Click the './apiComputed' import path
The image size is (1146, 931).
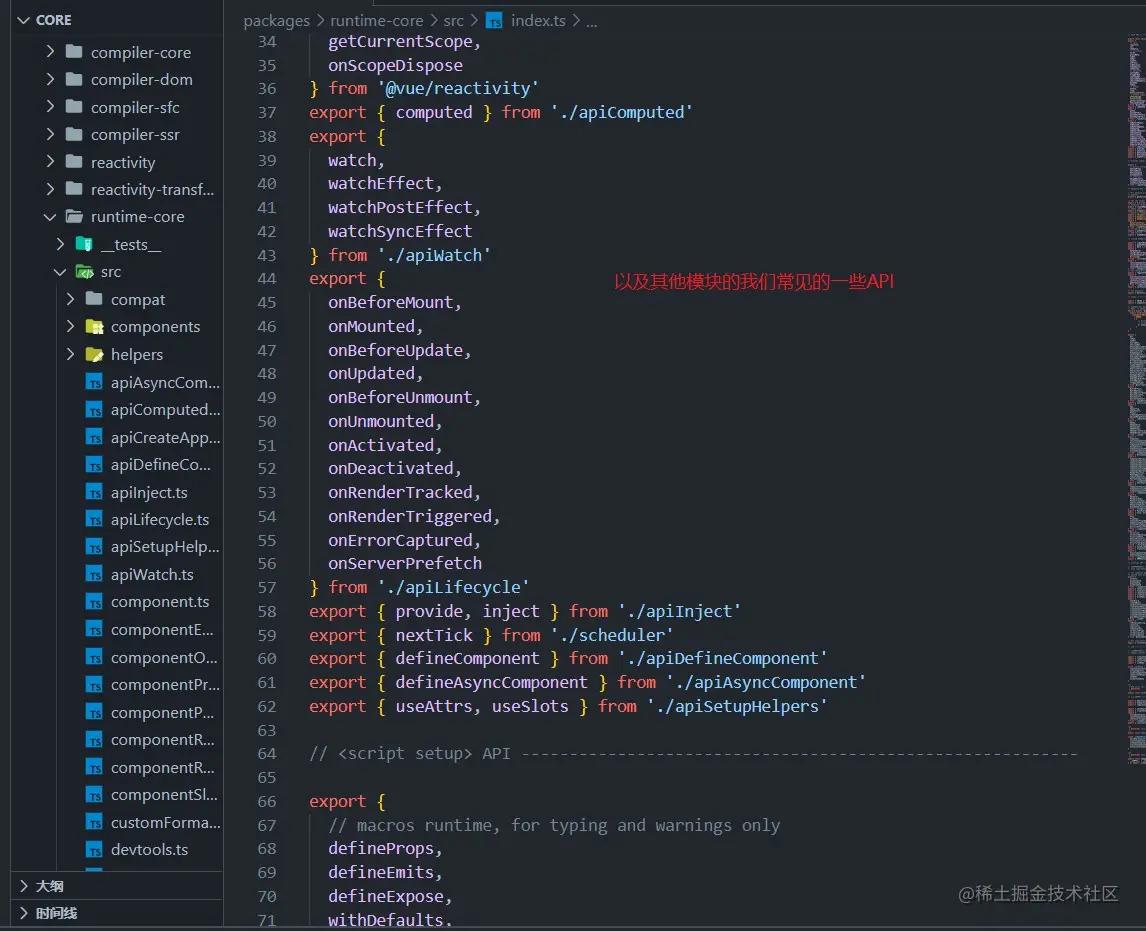(x=621, y=112)
